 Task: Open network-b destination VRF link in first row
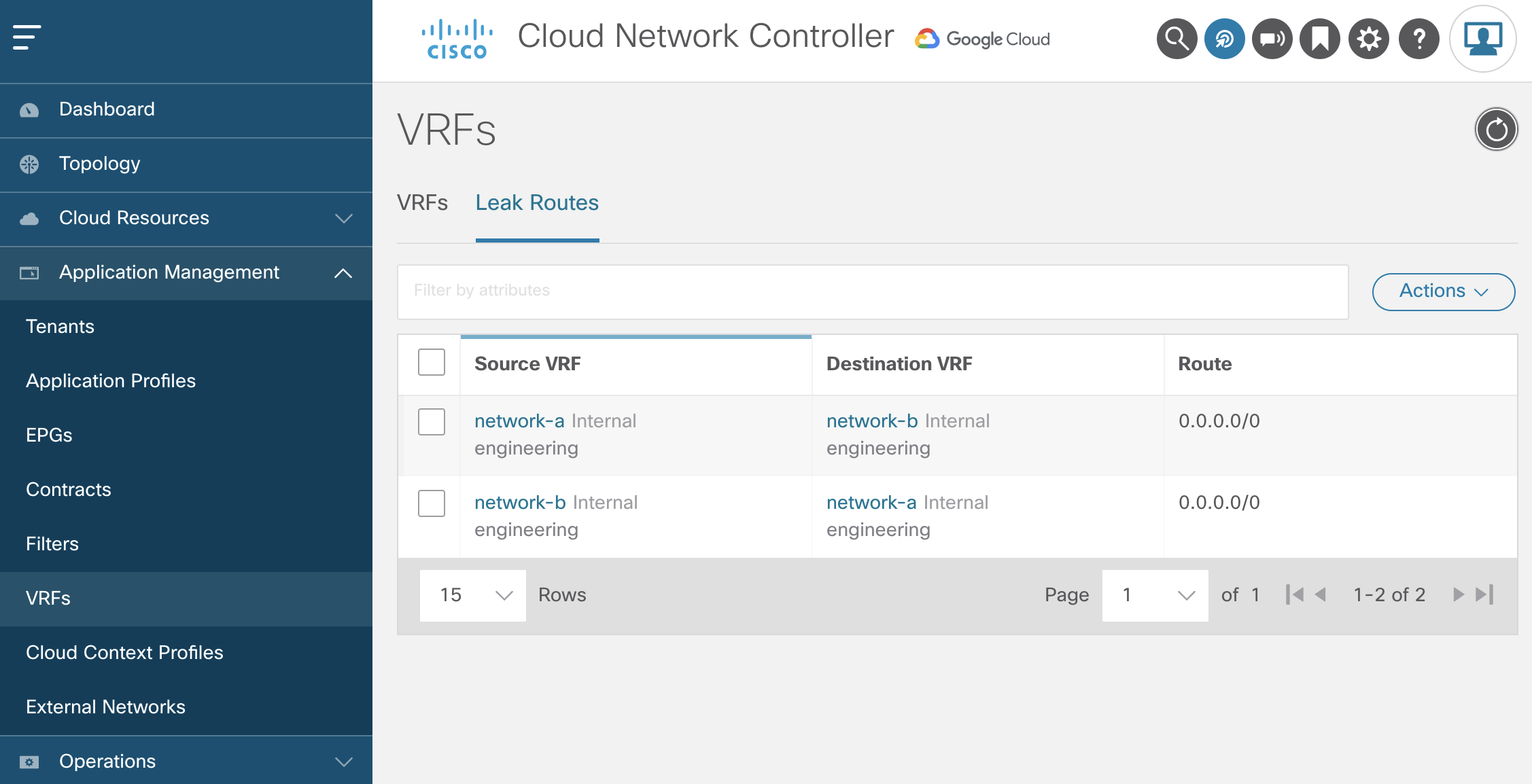[872, 421]
